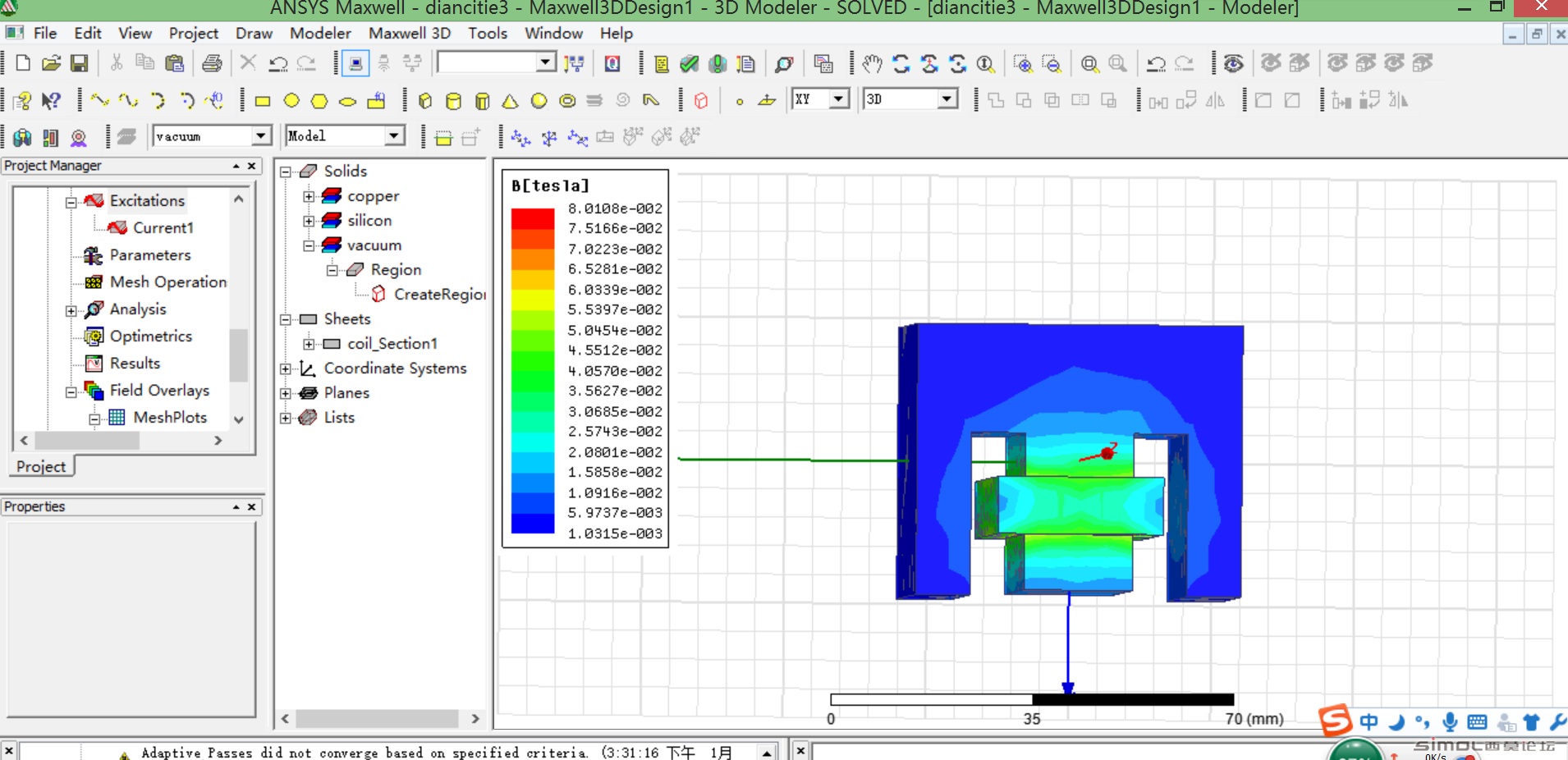Select the Draw cone tool
This screenshot has height=760, width=1568.
[511, 101]
